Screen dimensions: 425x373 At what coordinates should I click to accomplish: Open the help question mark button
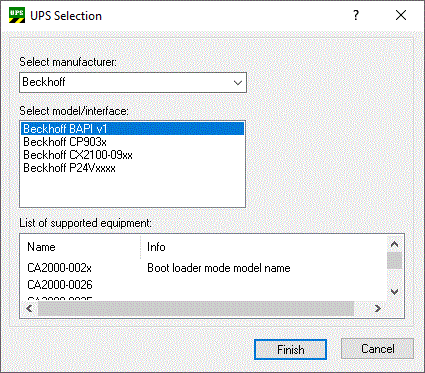point(356,15)
